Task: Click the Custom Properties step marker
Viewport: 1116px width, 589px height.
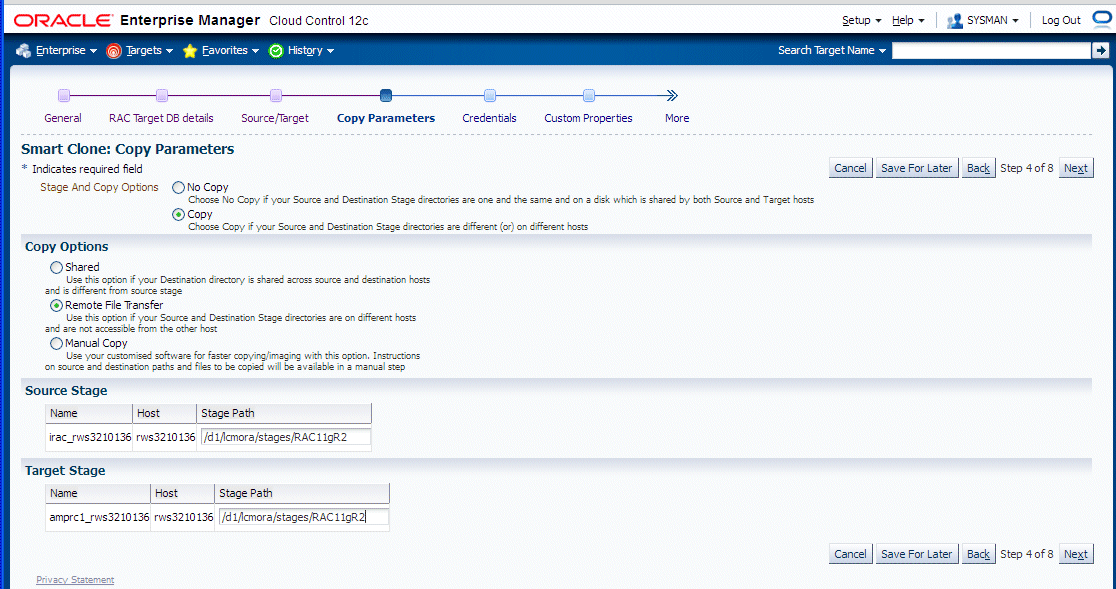Action: click(x=589, y=95)
